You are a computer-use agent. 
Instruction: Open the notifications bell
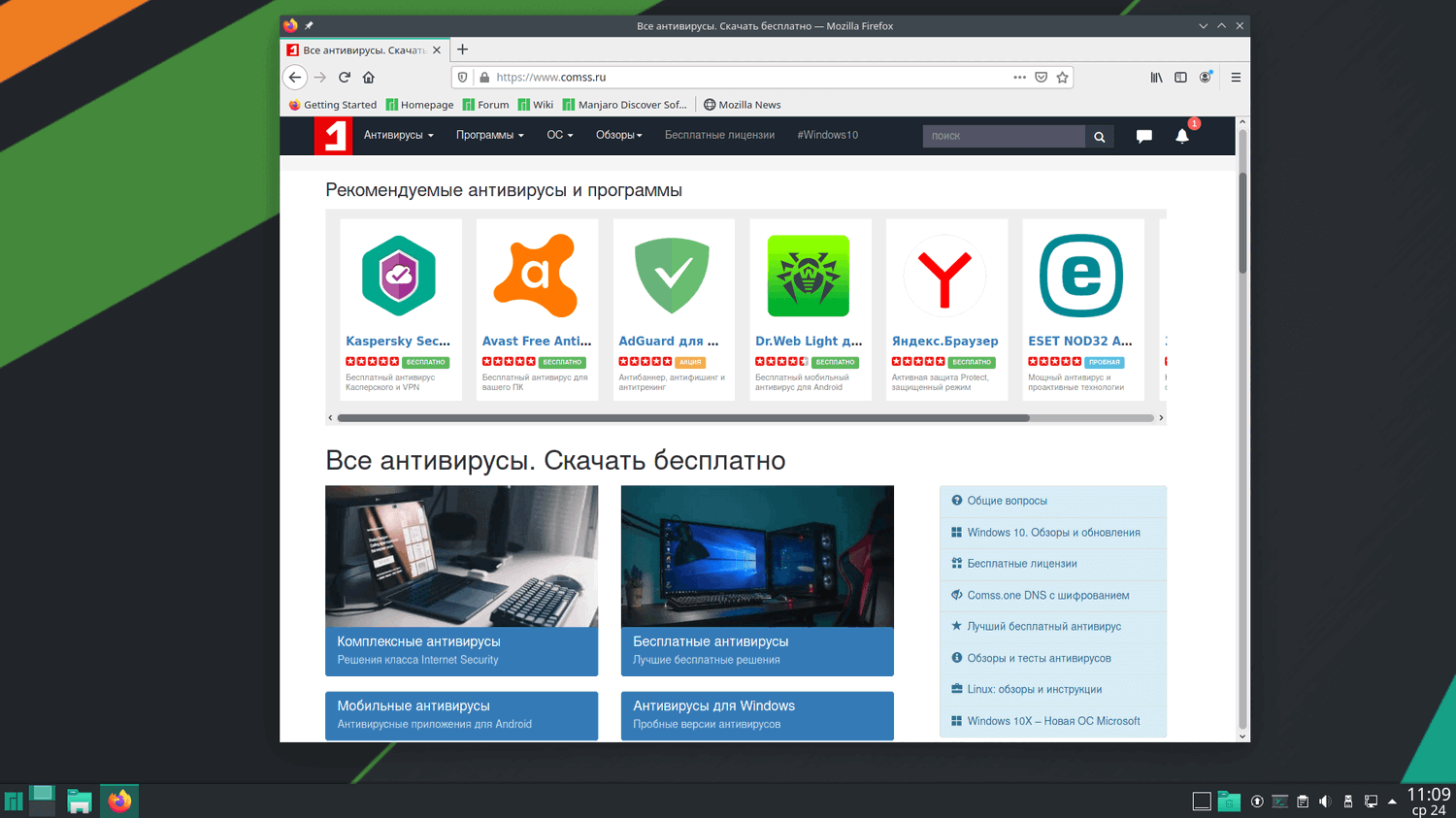[x=1182, y=137]
